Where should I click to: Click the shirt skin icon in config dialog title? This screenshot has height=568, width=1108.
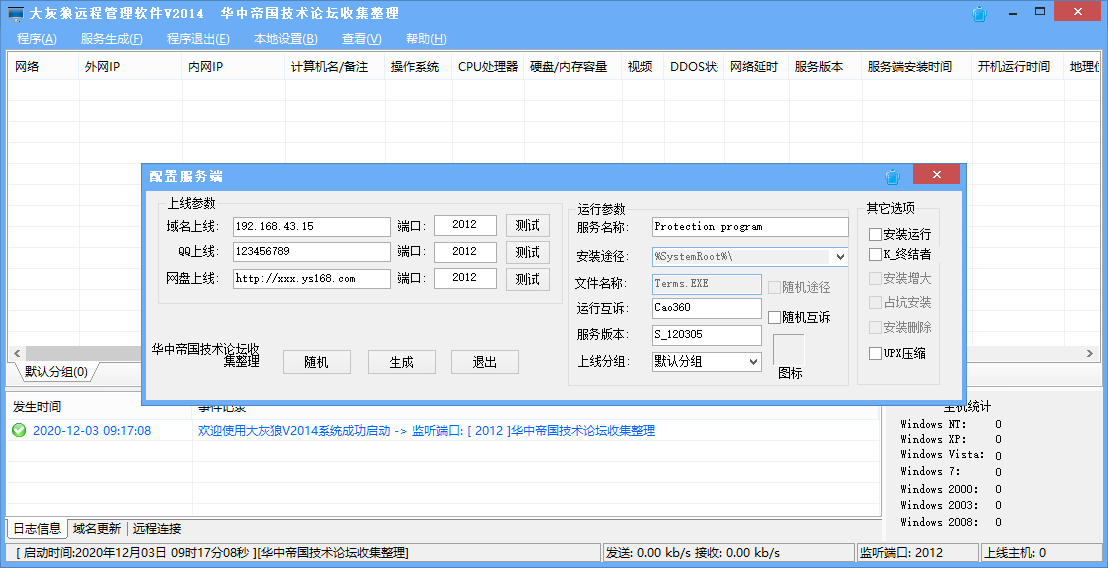[x=892, y=176]
